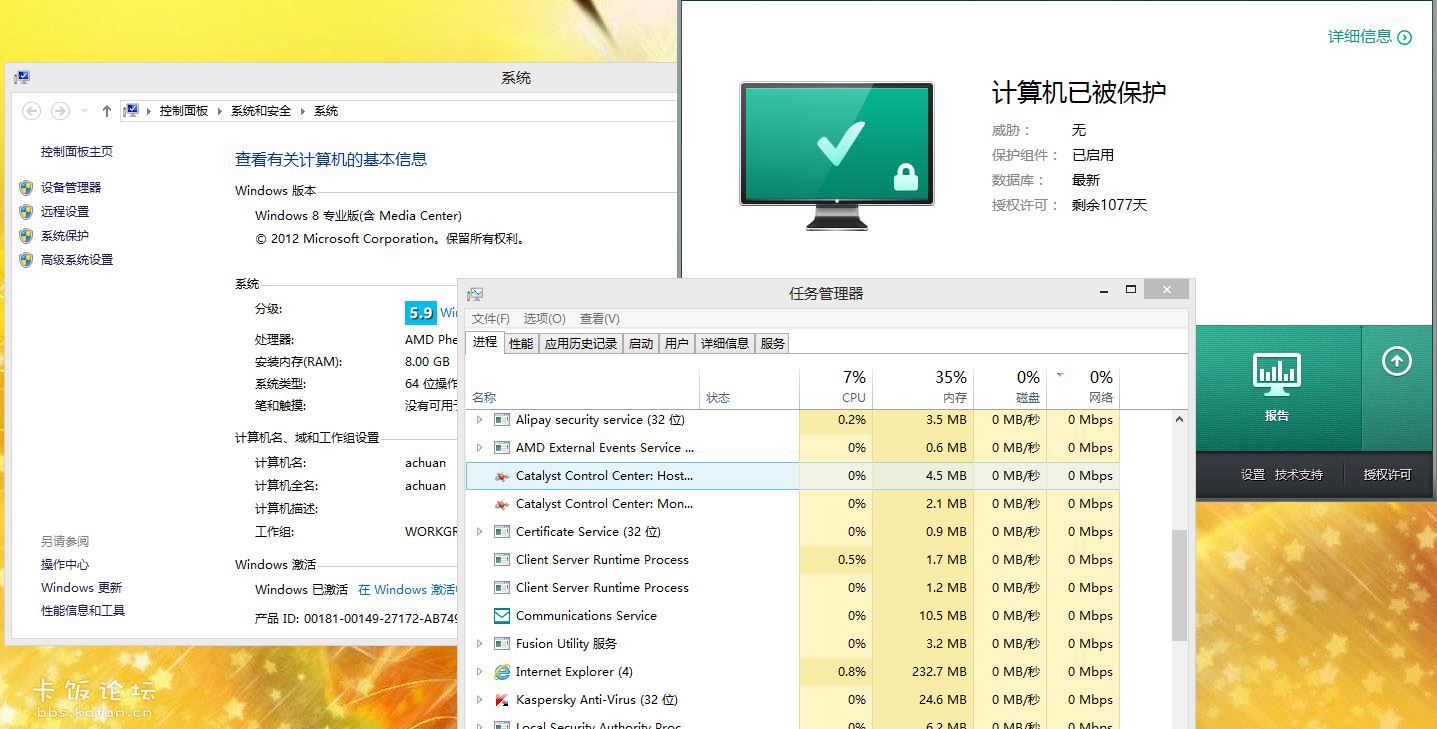
Task: Click the System window title bar icon
Action: point(22,77)
